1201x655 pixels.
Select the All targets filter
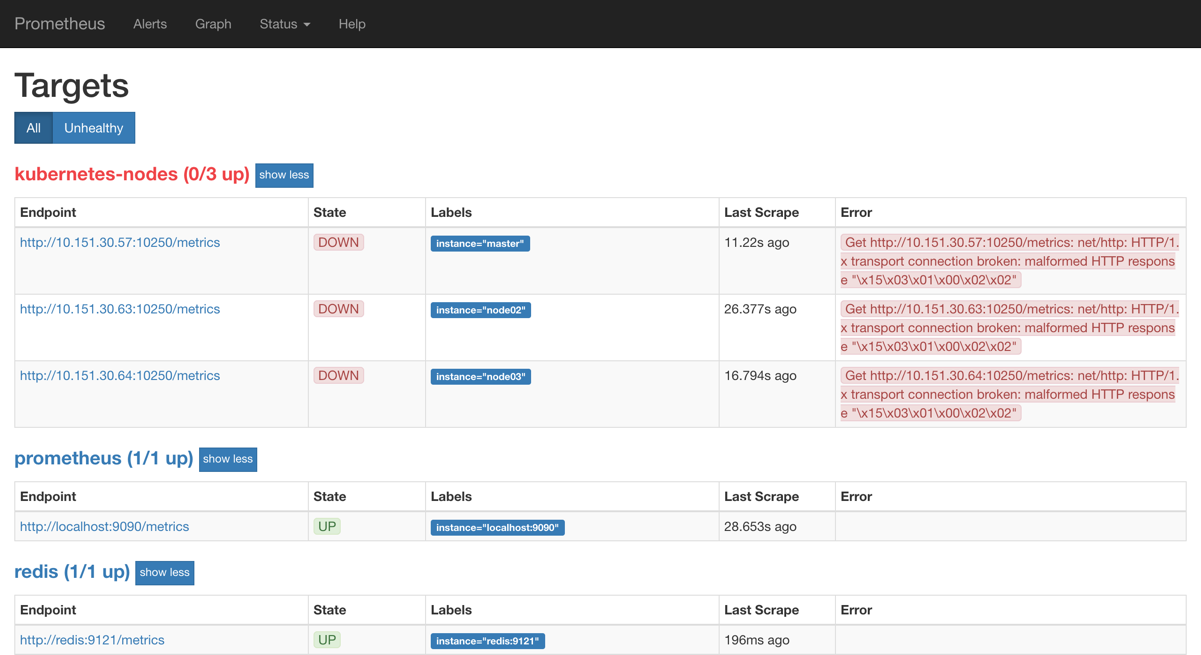33,128
